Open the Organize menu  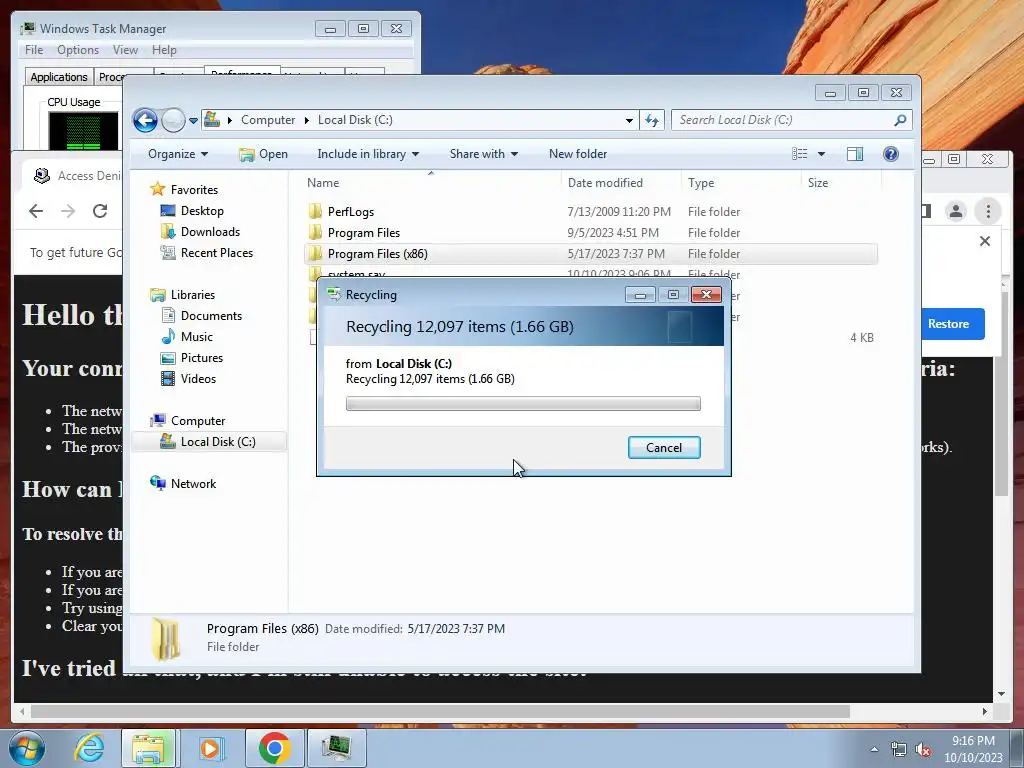point(178,154)
